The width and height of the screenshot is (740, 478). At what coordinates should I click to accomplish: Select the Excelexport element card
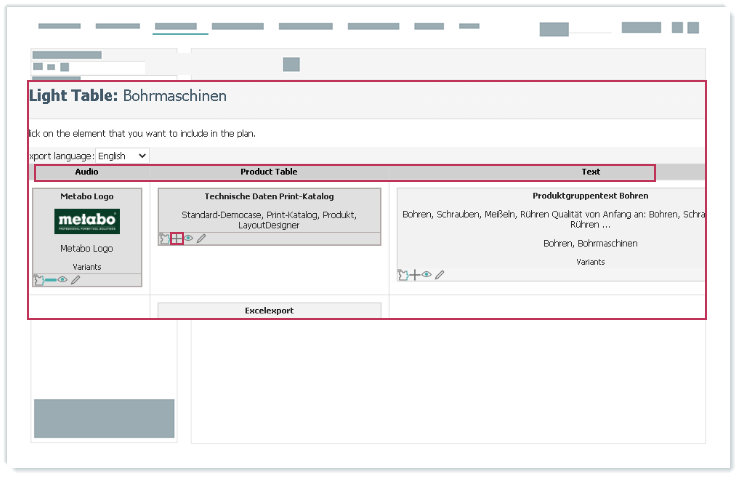pyautogui.click(x=269, y=310)
